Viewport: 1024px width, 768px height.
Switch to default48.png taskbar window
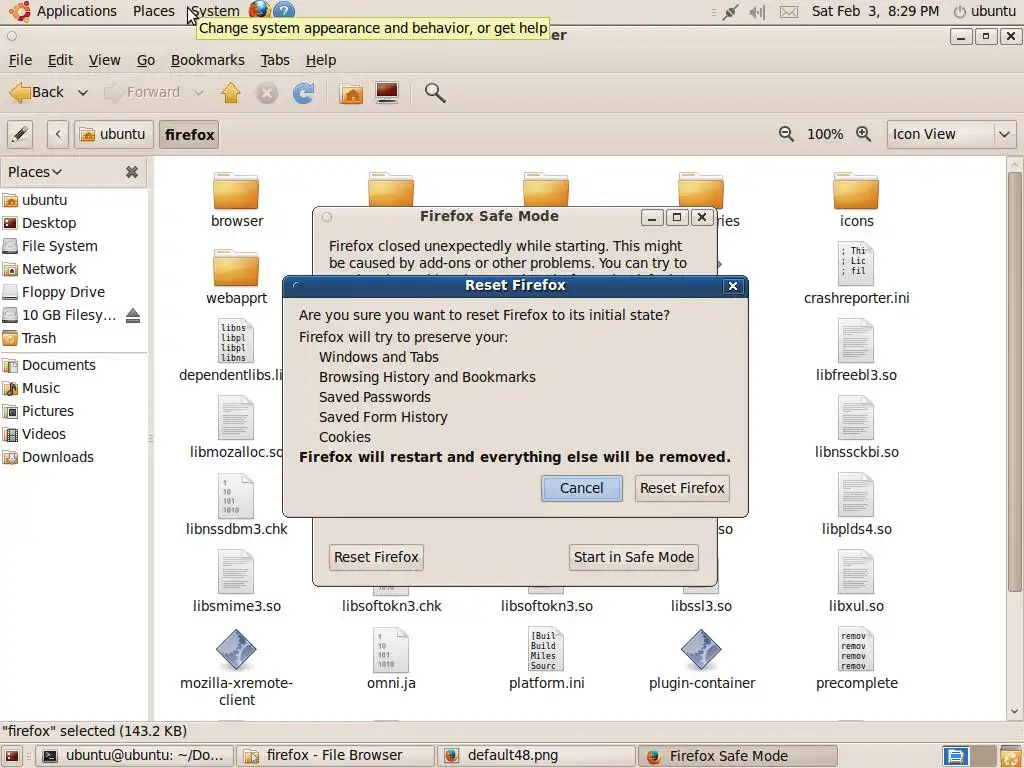(x=536, y=756)
